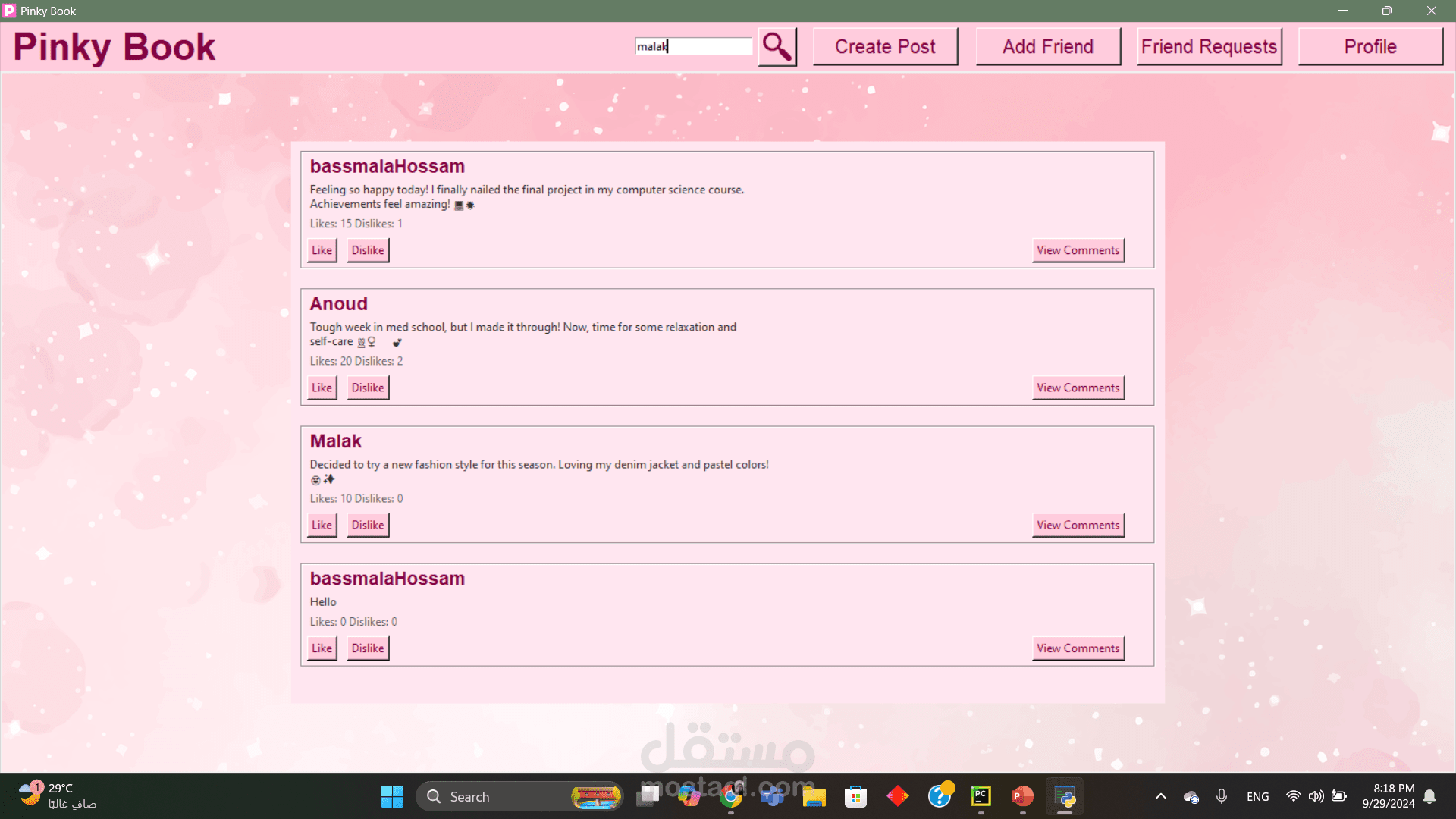Screen dimensions: 1456x819
Task: Like Anoud's med school post
Action: click(322, 388)
